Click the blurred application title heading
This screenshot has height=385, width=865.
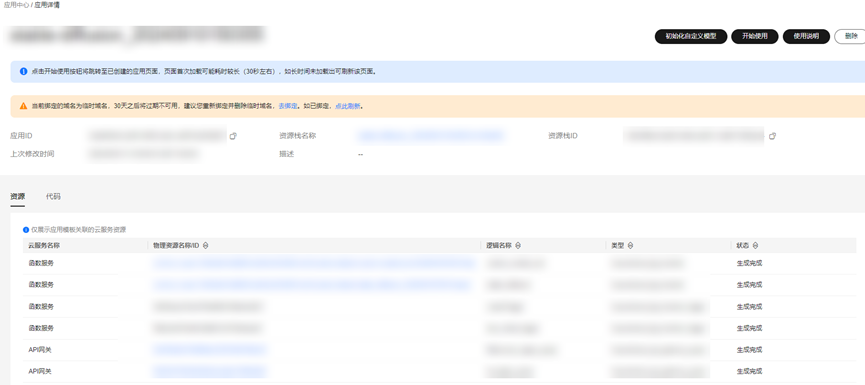click(x=137, y=35)
